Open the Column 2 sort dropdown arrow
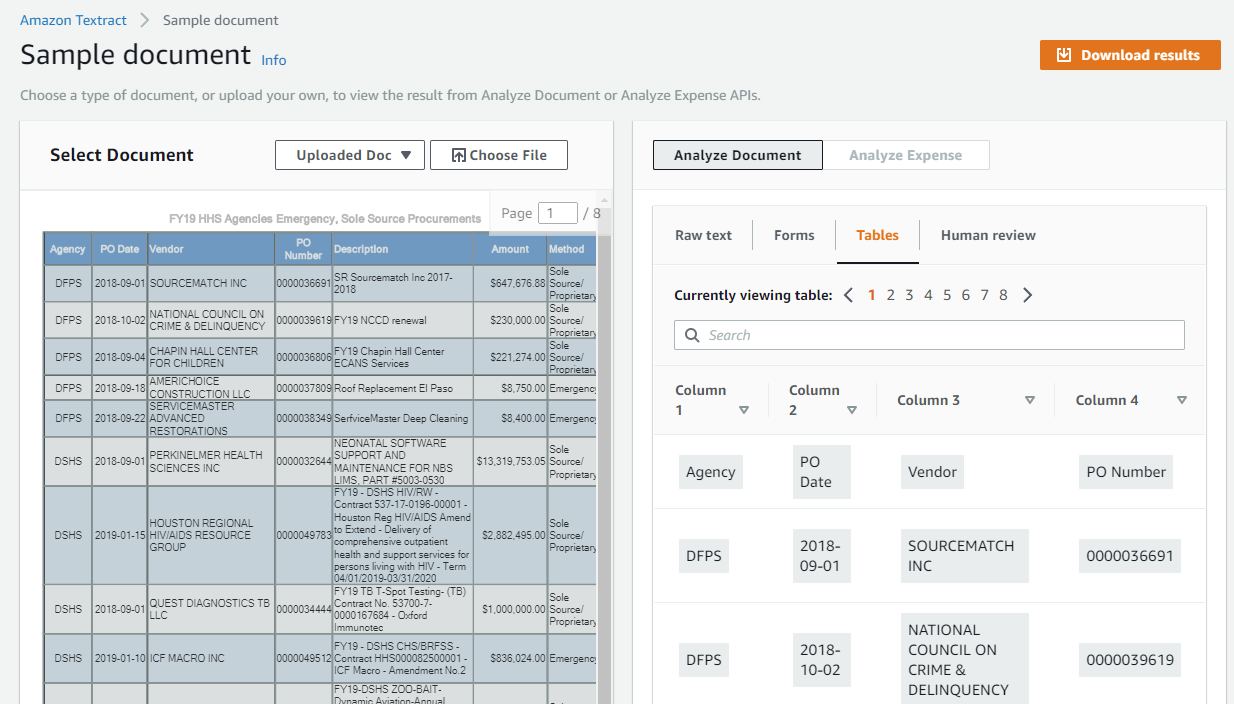 coord(852,409)
